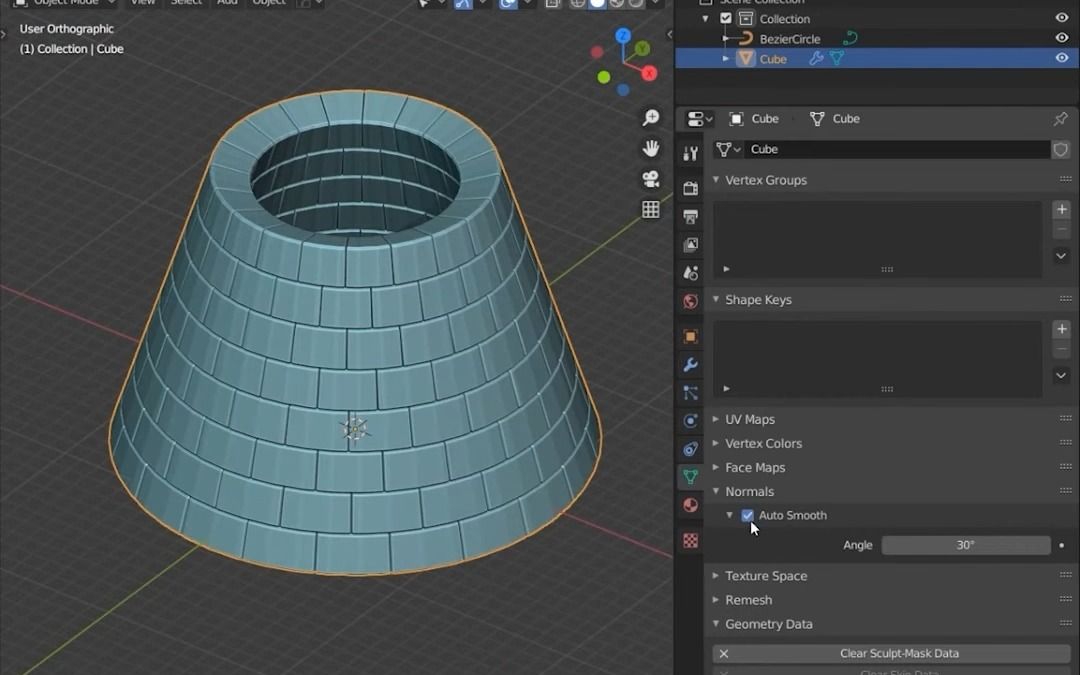Open the Texture properties tab
The width and height of the screenshot is (1080, 675).
pos(690,541)
